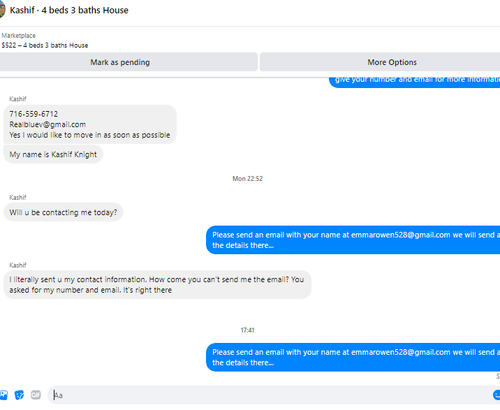Image resolution: width=500 pixels, height=410 pixels.
Task: Select the 'Will u be contacting me today?' message
Action: click(63, 212)
